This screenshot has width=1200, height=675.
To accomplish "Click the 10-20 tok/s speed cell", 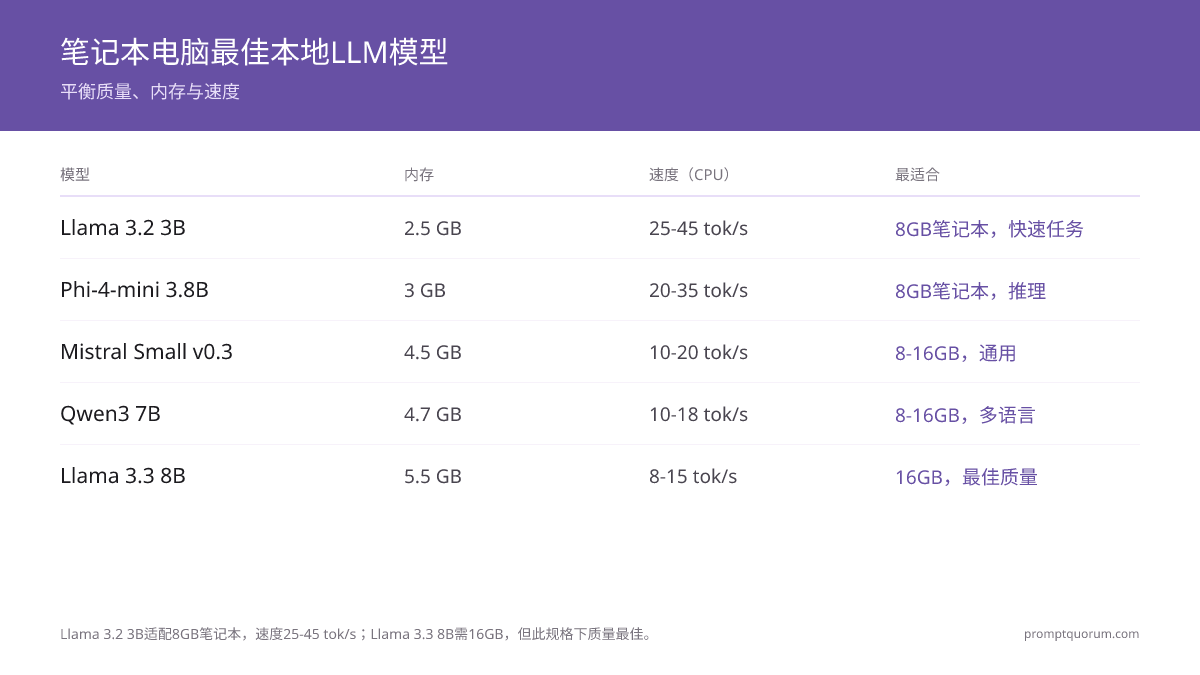I will 698,352.
